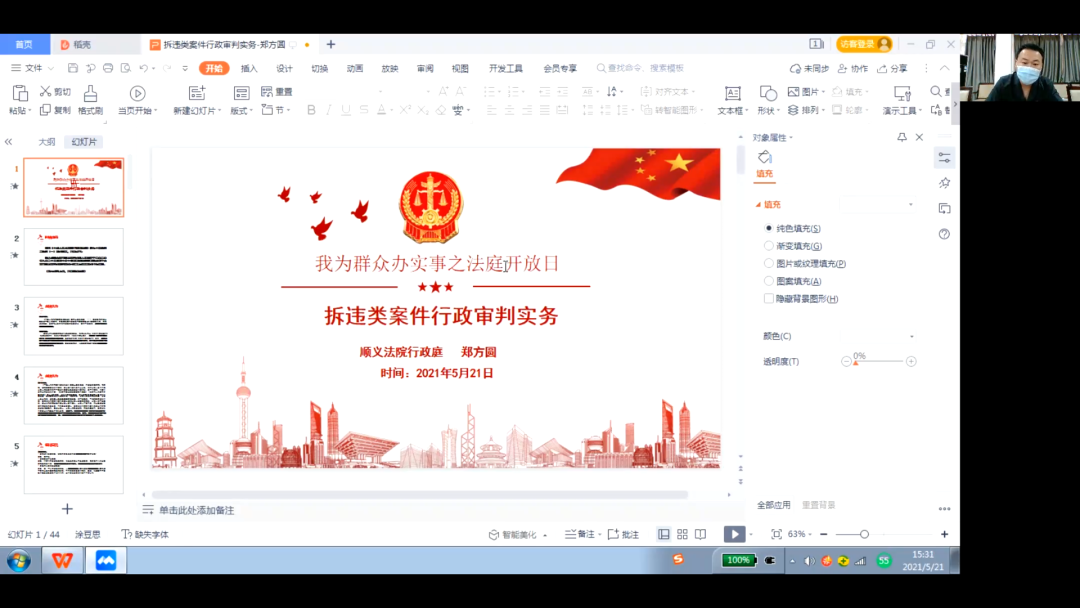Click the zoom slider handle in status bar
This screenshot has height=608, width=1080.
coord(864,534)
